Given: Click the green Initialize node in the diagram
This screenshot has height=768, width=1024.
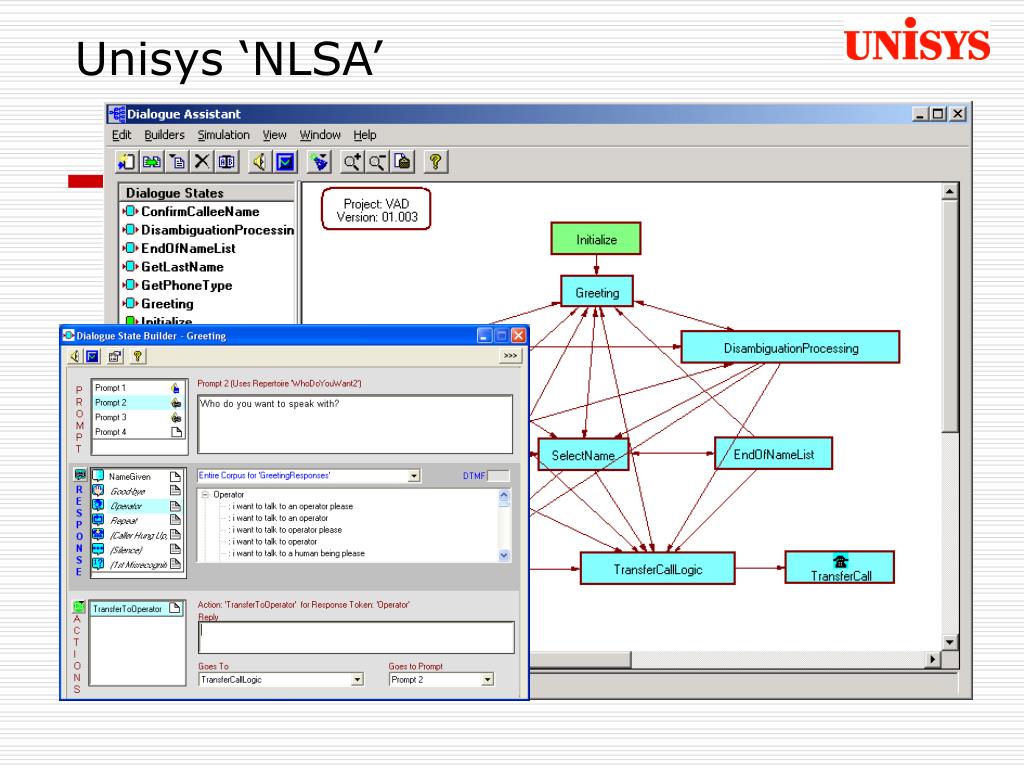Looking at the screenshot, I should coord(596,239).
